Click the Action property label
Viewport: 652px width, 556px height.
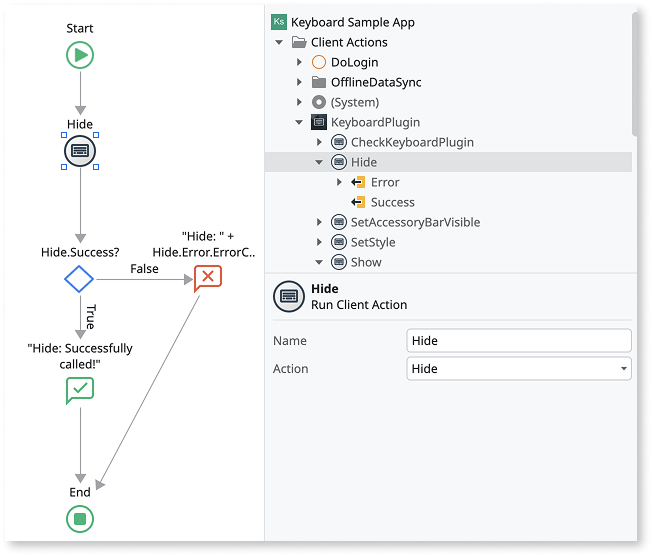tap(290, 368)
